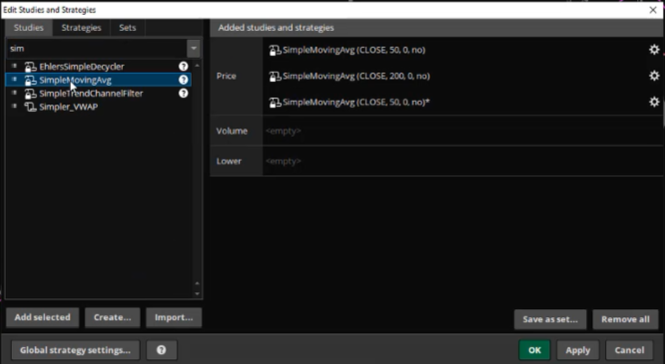
Task: Switch to the Strategies tab
Action: [81, 28]
